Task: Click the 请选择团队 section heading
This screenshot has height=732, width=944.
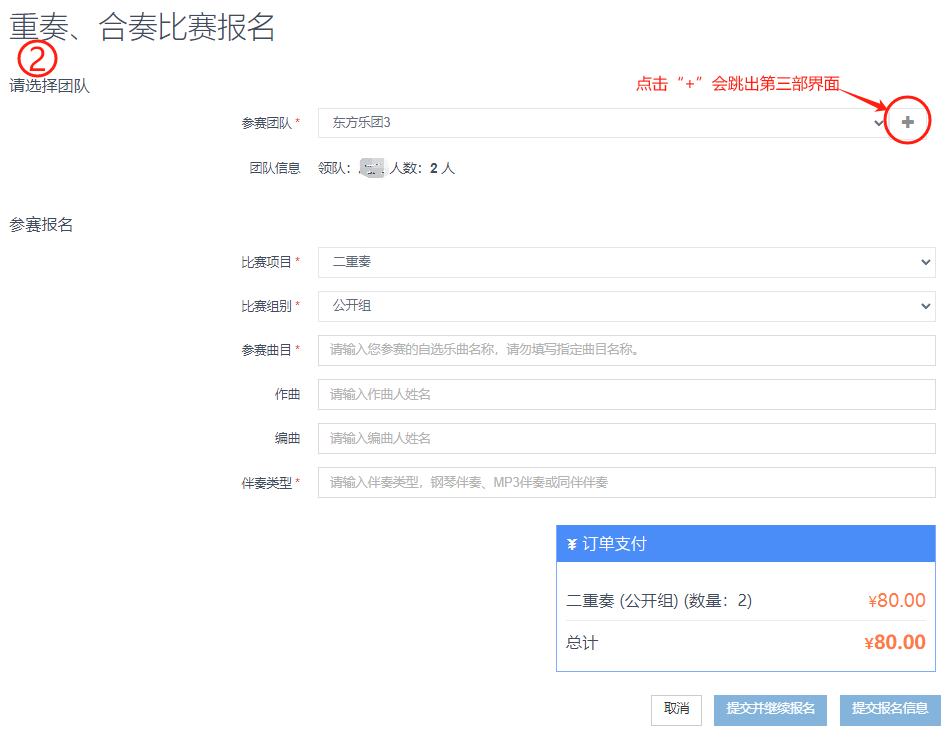Action: point(49,86)
